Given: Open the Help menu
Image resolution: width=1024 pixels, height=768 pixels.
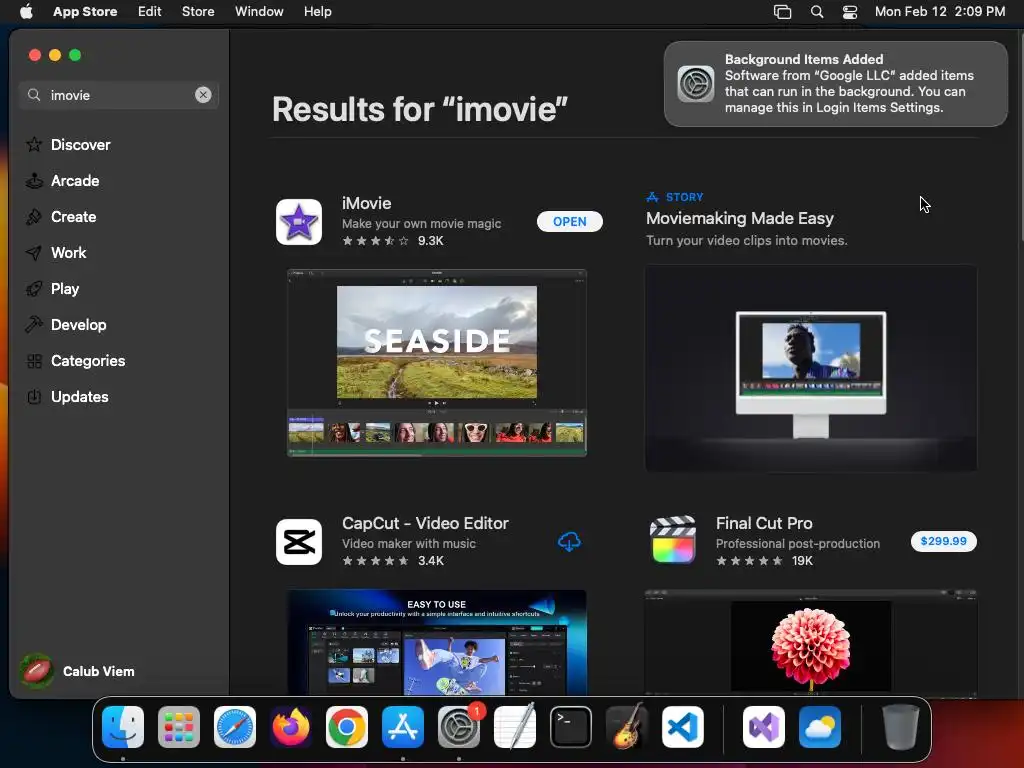Looking at the screenshot, I should 317,12.
